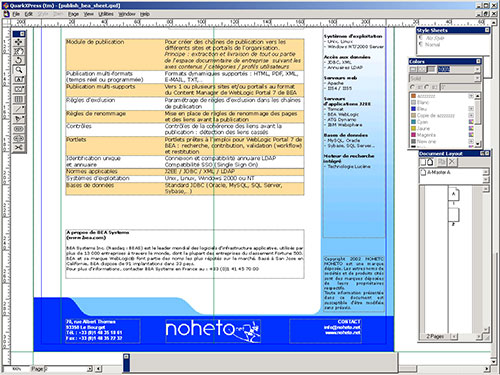The height and width of the screenshot is (375, 500).
Task: Click the Duplicate button in Document Layout
Action: (442, 162)
